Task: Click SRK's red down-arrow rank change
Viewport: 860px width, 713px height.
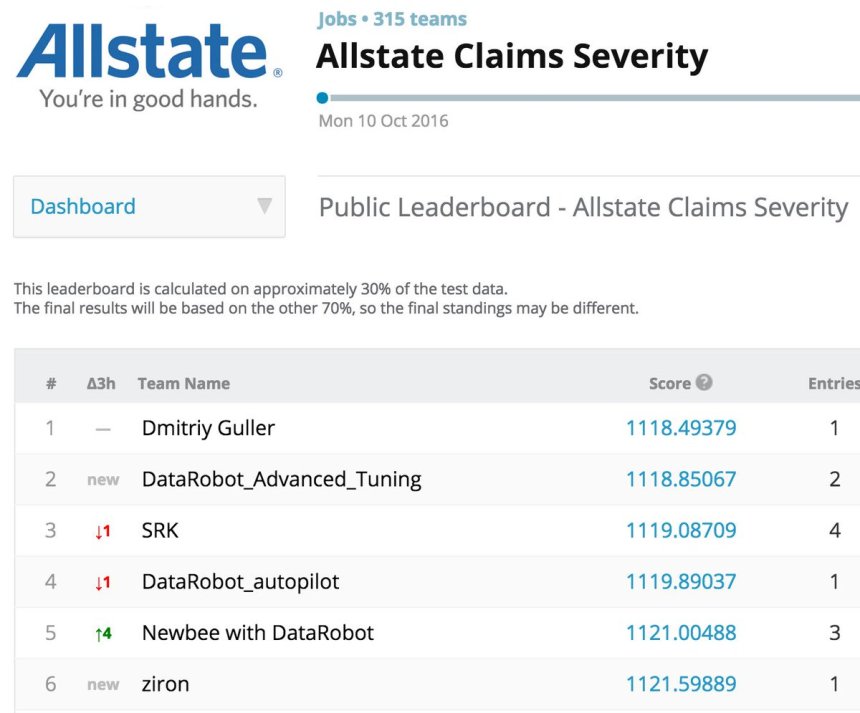Action: (x=102, y=531)
